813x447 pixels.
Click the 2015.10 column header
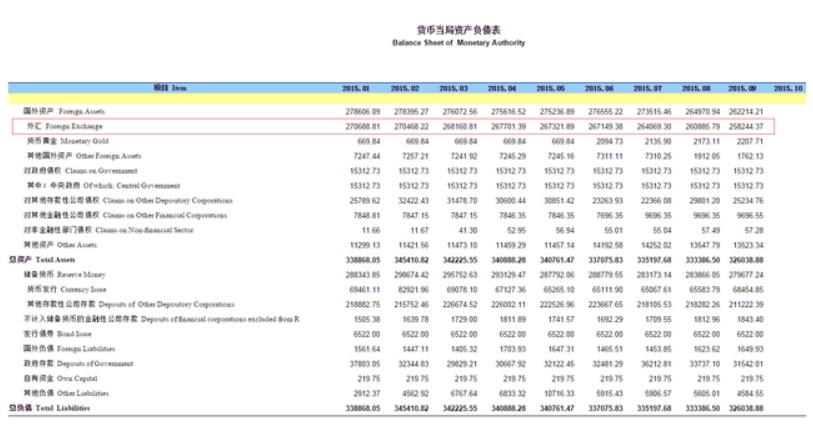click(x=788, y=88)
